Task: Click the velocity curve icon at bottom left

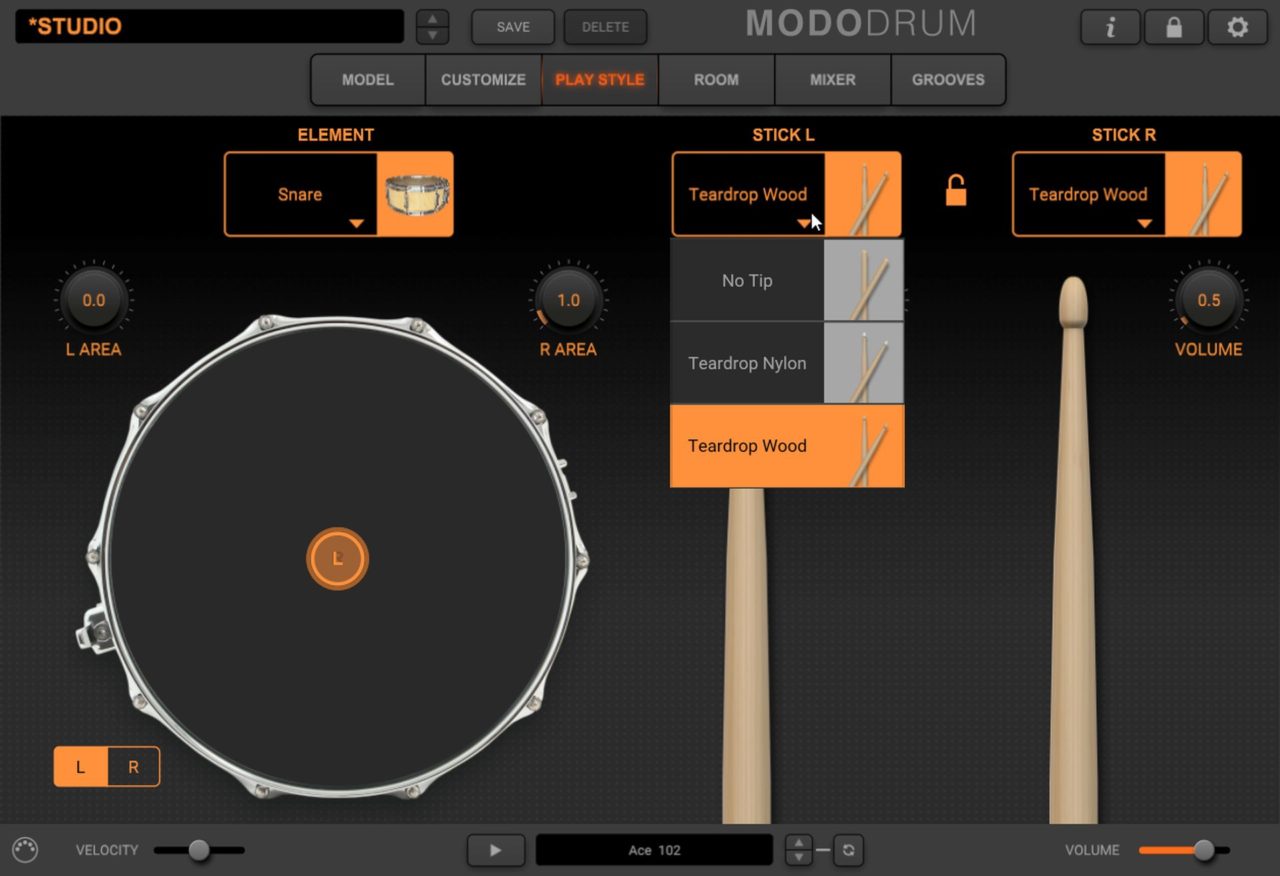Action: (x=25, y=850)
